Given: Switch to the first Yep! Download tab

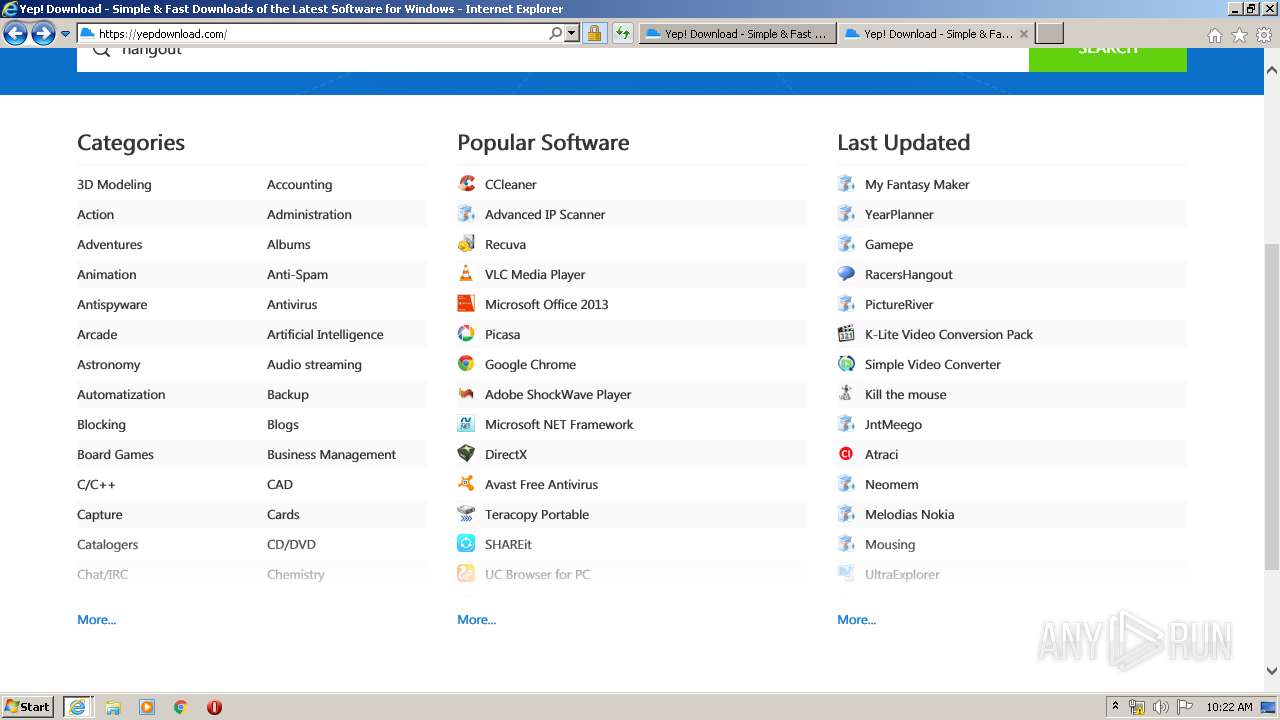Looking at the screenshot, I should (737, 34).
